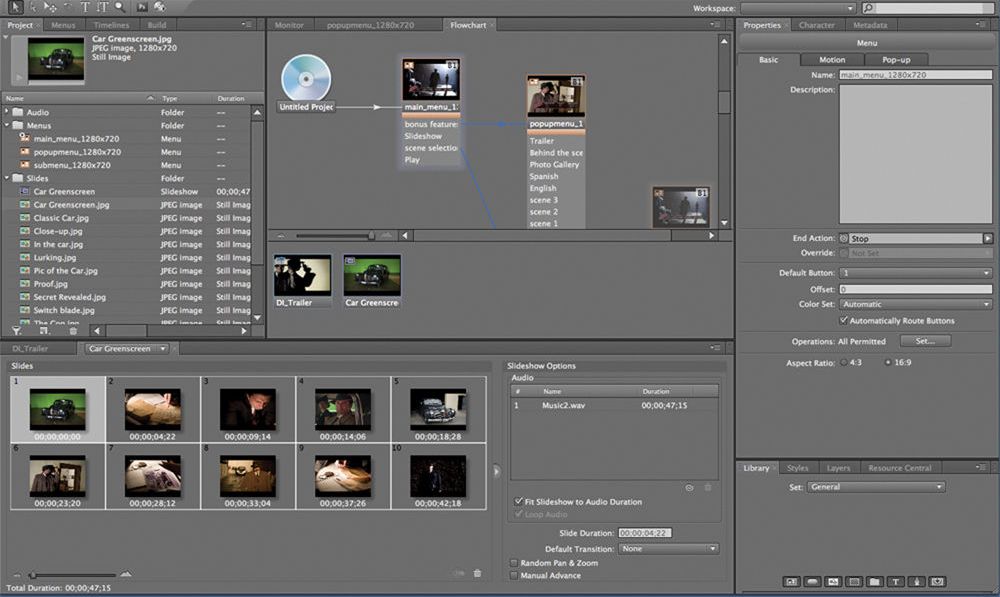1000x597 pixels.
Task: Open the Color Set dropdown
Action: pos(915,304)
